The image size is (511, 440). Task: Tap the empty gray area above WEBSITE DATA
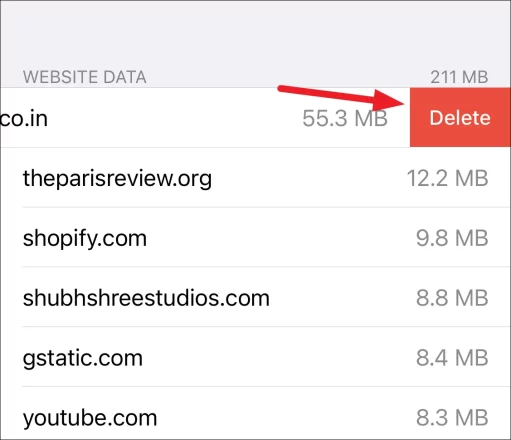[x=255, y=33]
